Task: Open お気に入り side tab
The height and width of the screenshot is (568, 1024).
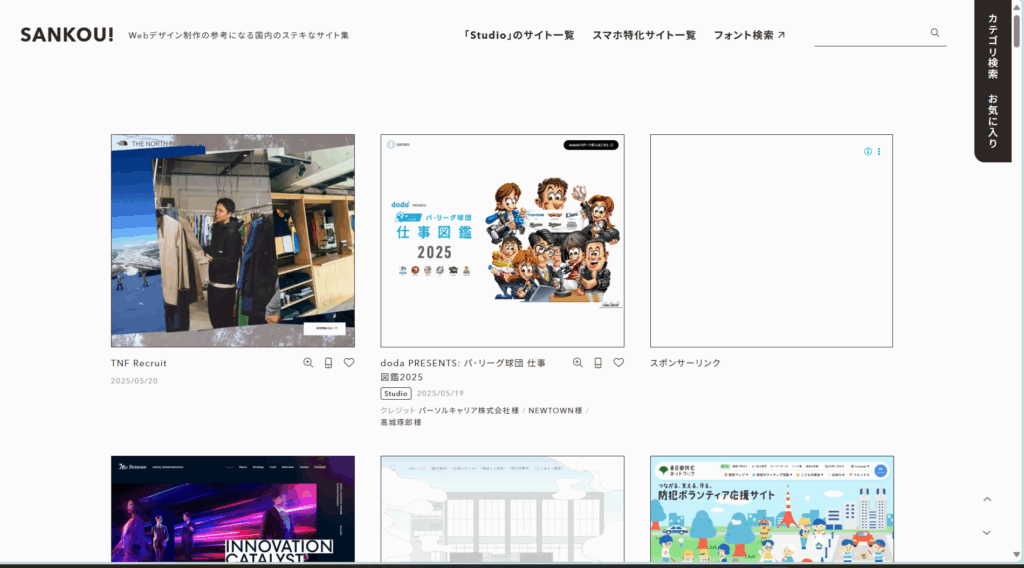Action: [993, 121]
